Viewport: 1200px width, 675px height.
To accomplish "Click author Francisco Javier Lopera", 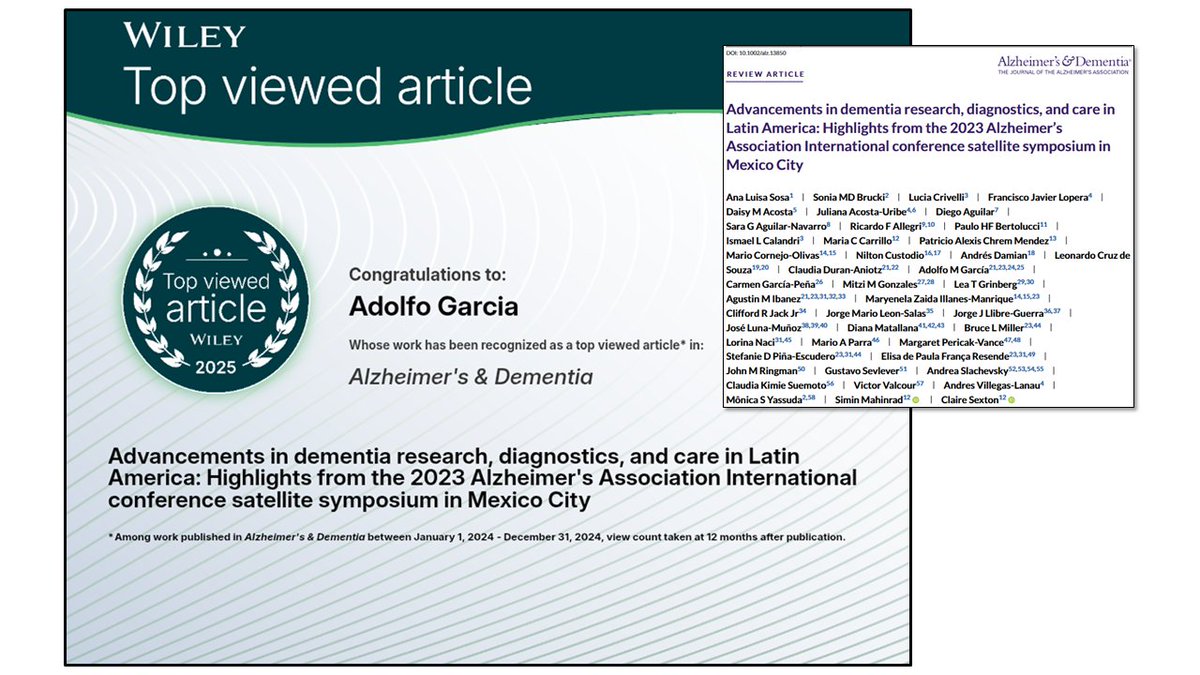I will [1039, 198].
